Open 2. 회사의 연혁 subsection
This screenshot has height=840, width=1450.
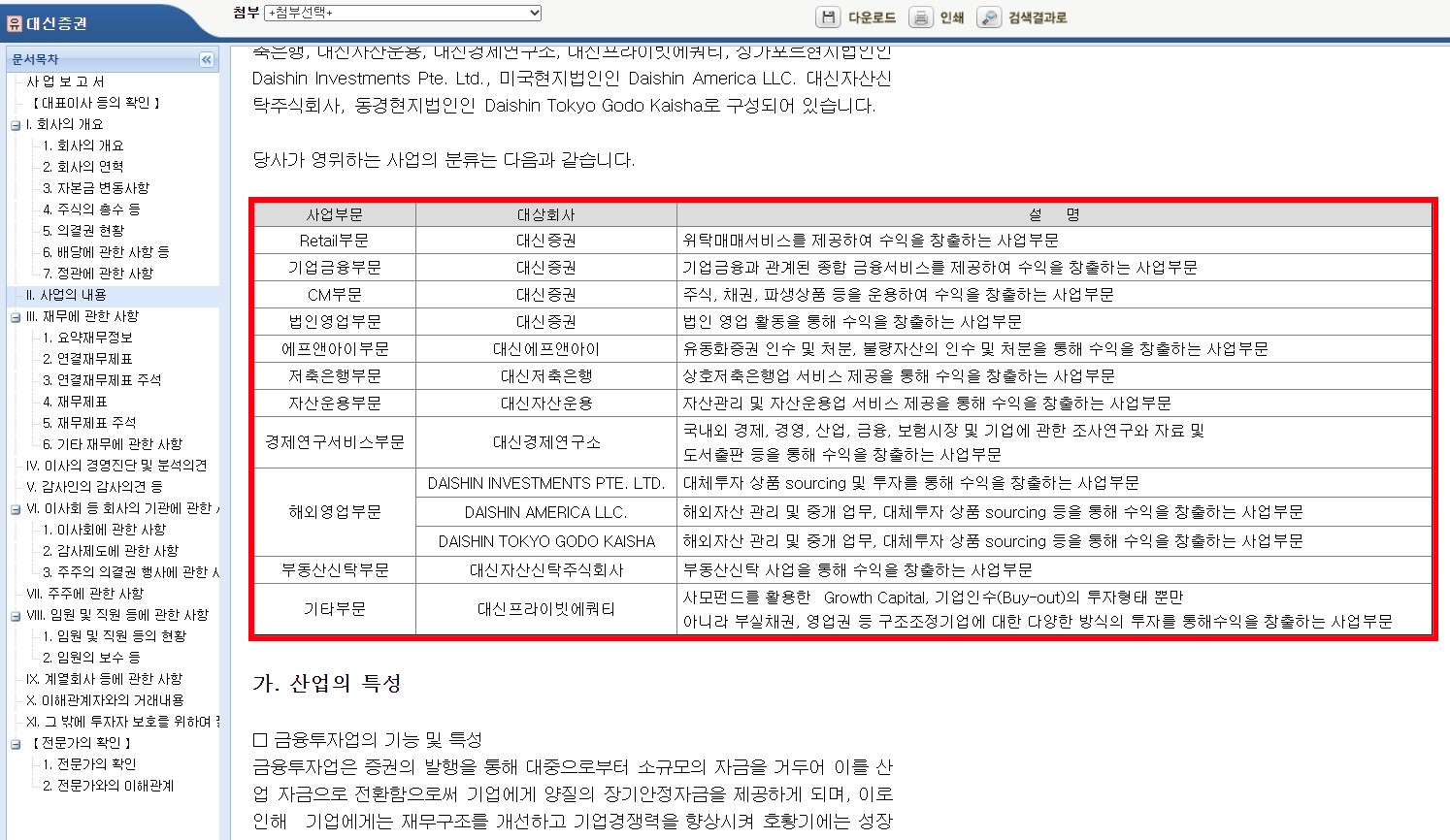(x=83, y=167)
